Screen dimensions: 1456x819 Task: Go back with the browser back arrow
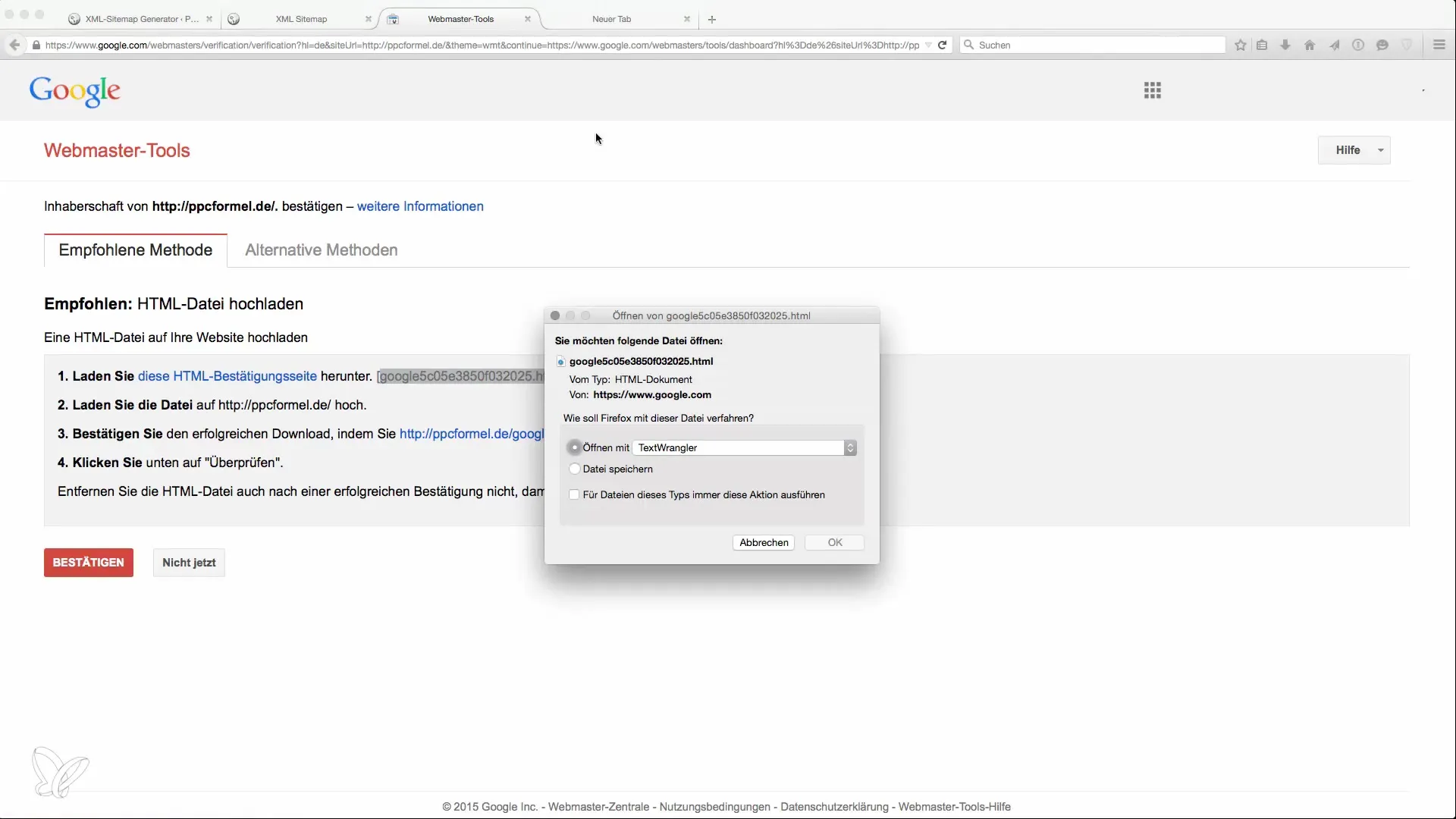tap(14, 45)
